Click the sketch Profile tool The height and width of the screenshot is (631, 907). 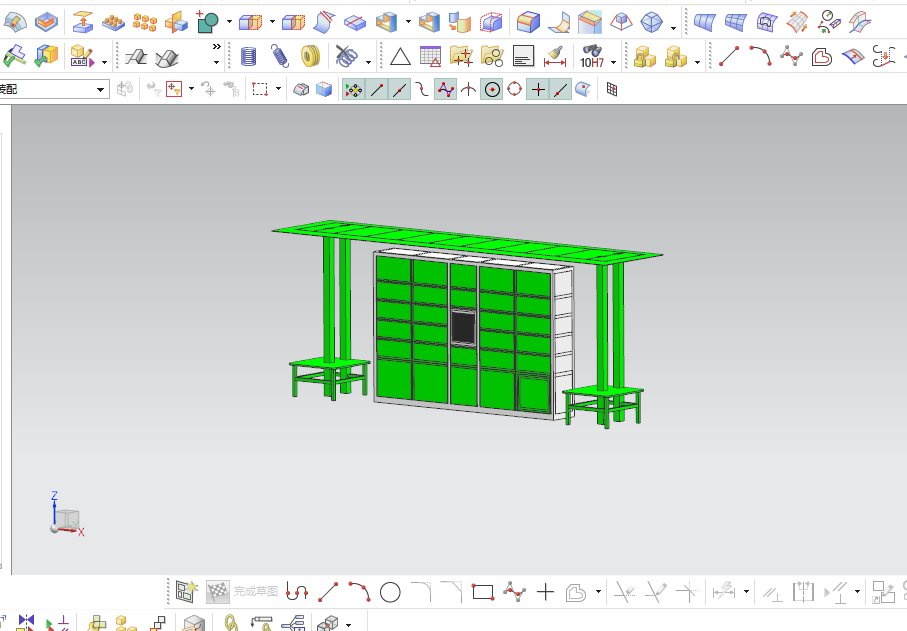point(297,592)
